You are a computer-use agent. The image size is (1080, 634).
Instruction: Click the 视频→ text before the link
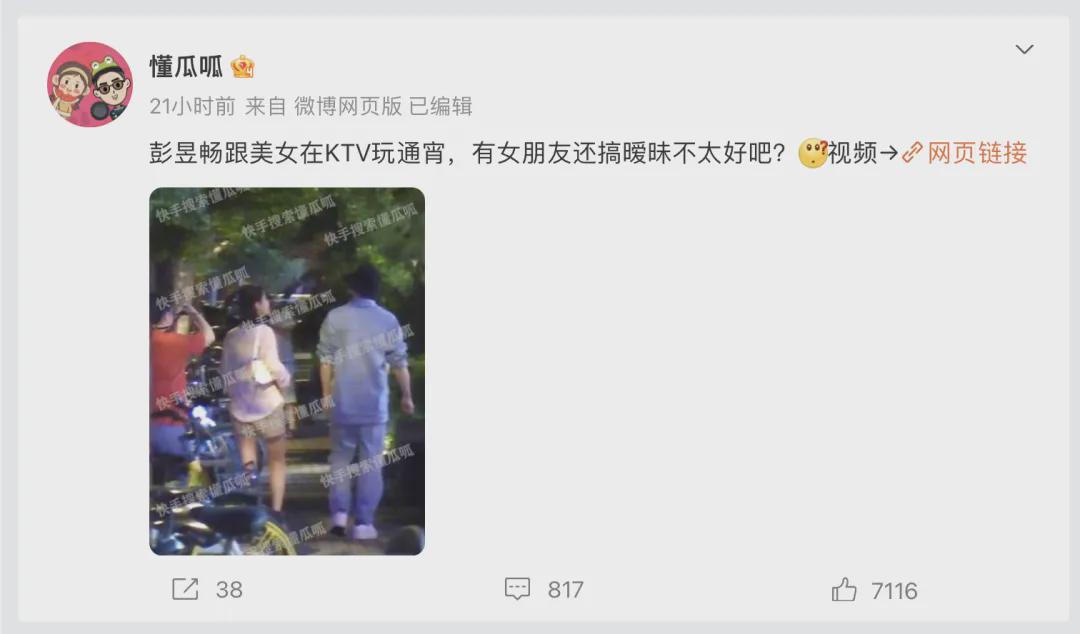pos(864,153)
